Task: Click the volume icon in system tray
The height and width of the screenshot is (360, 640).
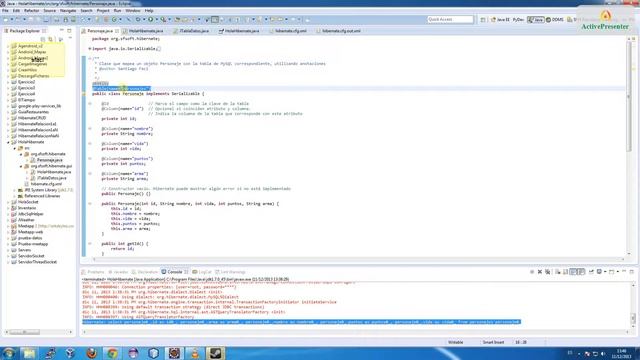Action: pyautogui.click(x=603, y=353)
